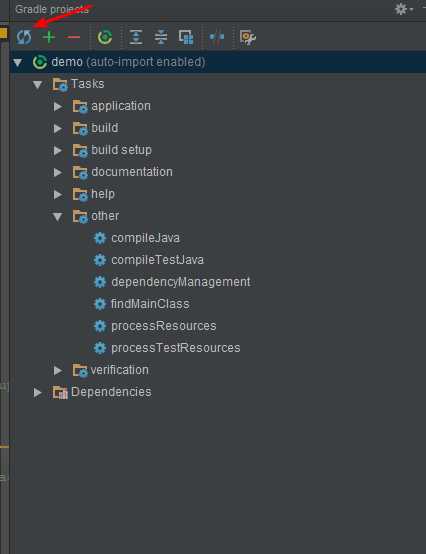Toggle the Show Dependencies icon in the toolbar
Viewport: 426px width, 554px height.
click(x=186, y=37)
